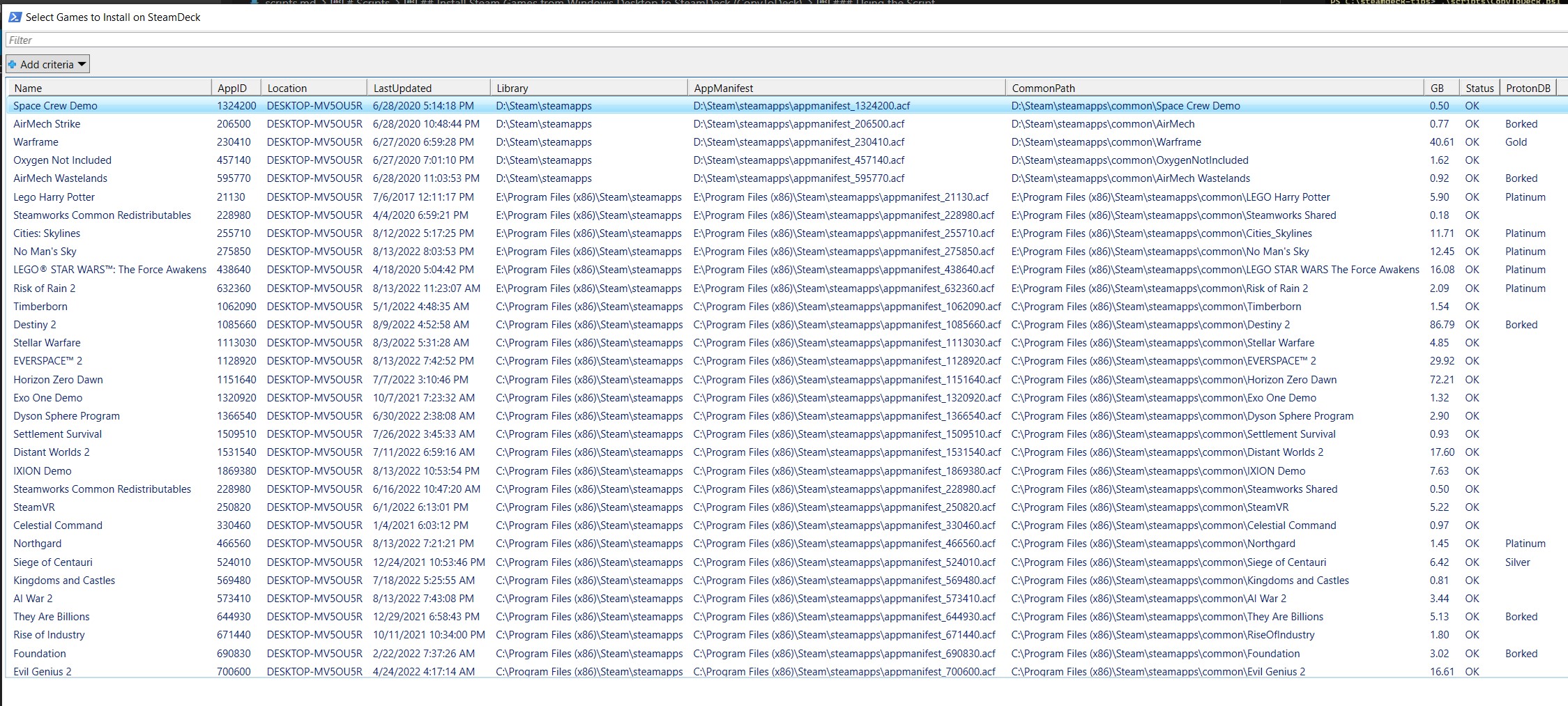1568x706 pixels.
Task: Select the Celestial Command row
Action: pyautogui.click(x=786, y=525)
